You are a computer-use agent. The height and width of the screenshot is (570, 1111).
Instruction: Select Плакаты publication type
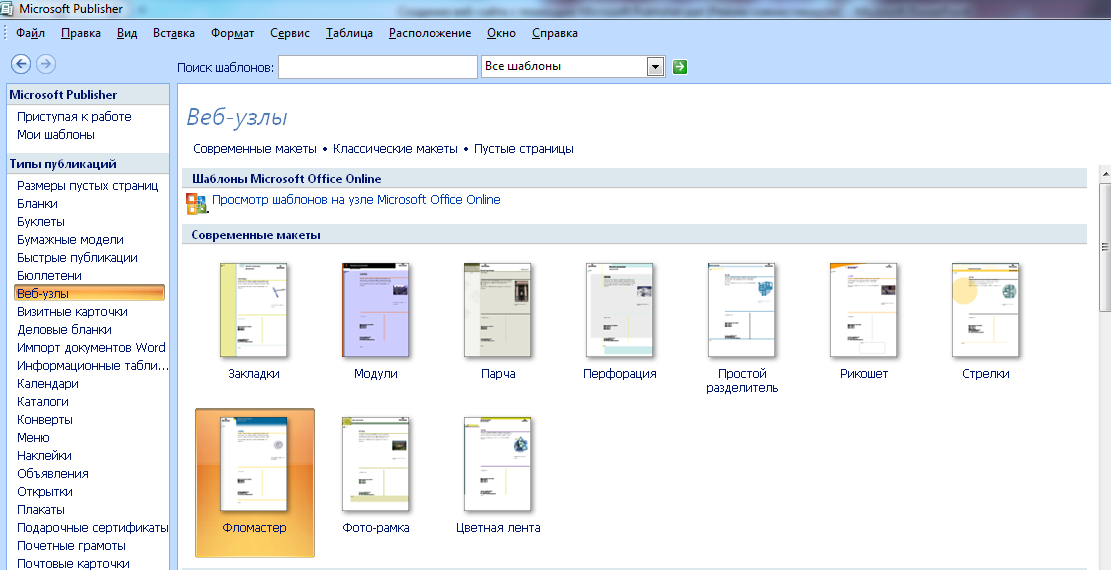tap(41, 510)
